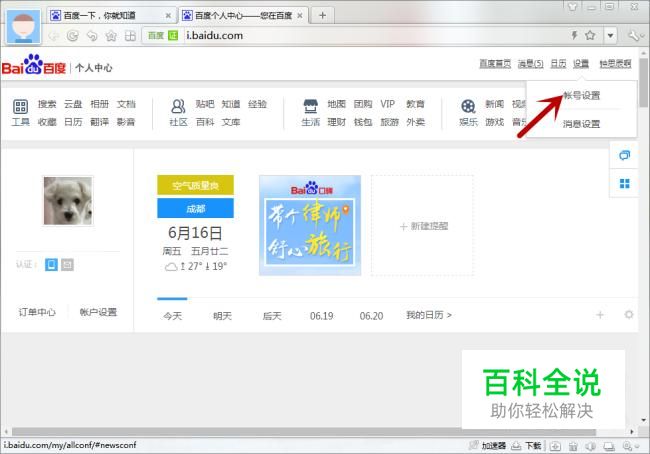Open the 文库 link
Viewport: 650px width, 454px height.
[231, 122]
